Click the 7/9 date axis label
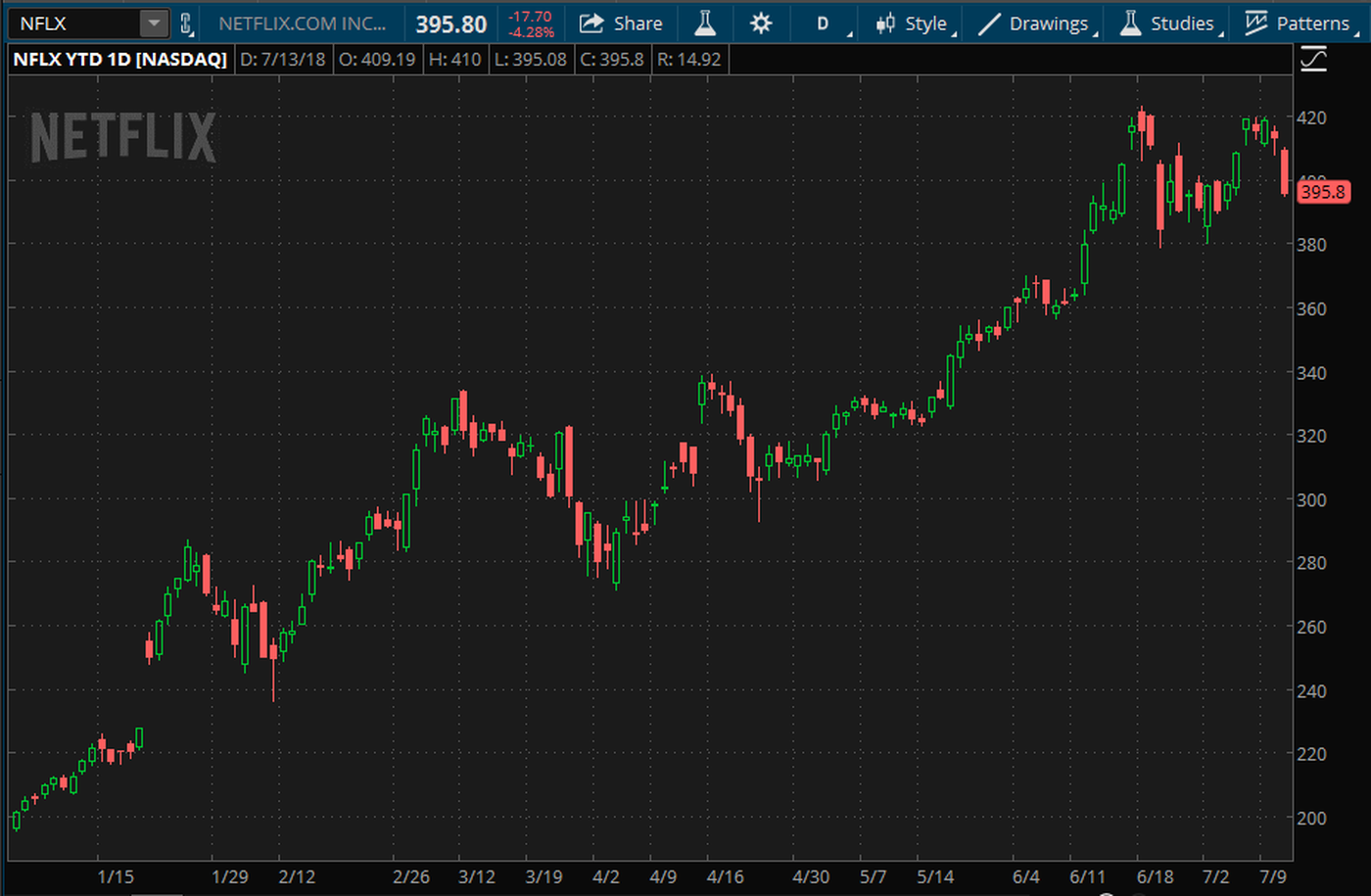Viewport: 1371px width, 896px height. pyautogui.click(x=1273, y=876)
